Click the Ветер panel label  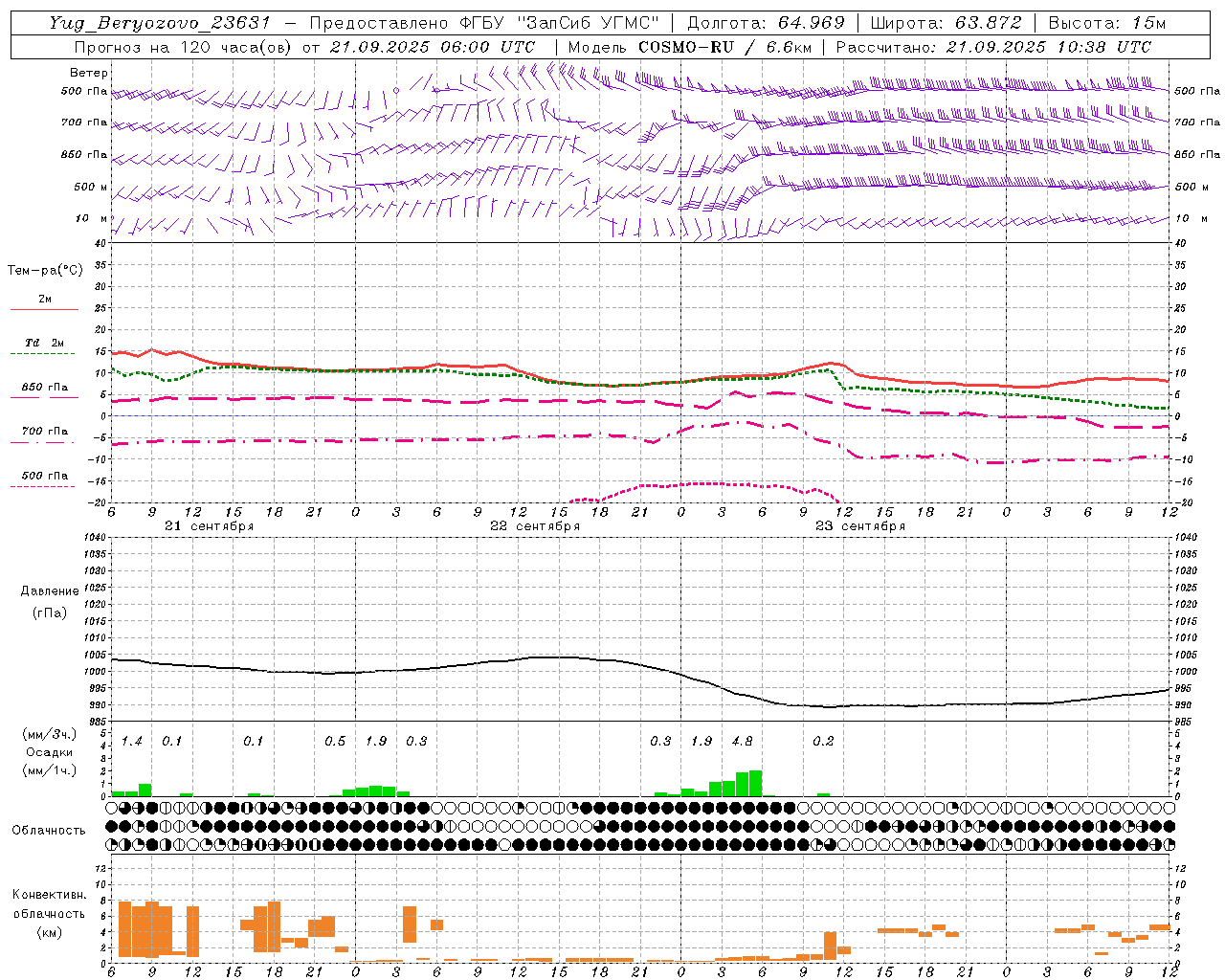tap(89, 73)
